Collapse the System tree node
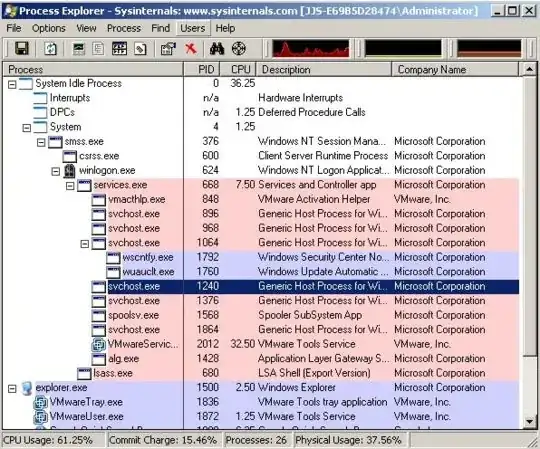 (27, 128)
